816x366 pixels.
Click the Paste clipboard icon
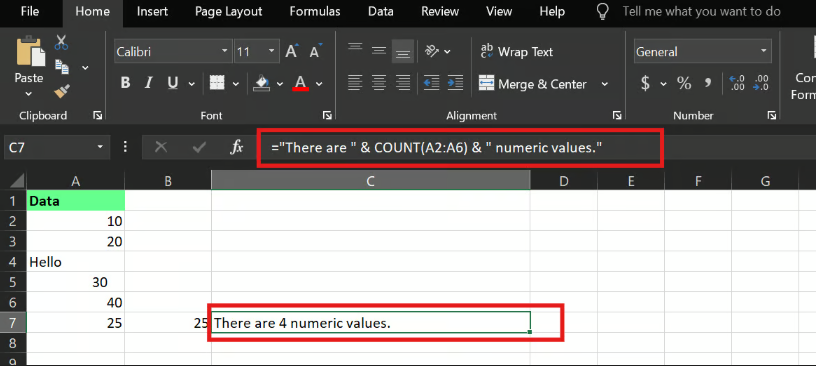coord(31,52)
